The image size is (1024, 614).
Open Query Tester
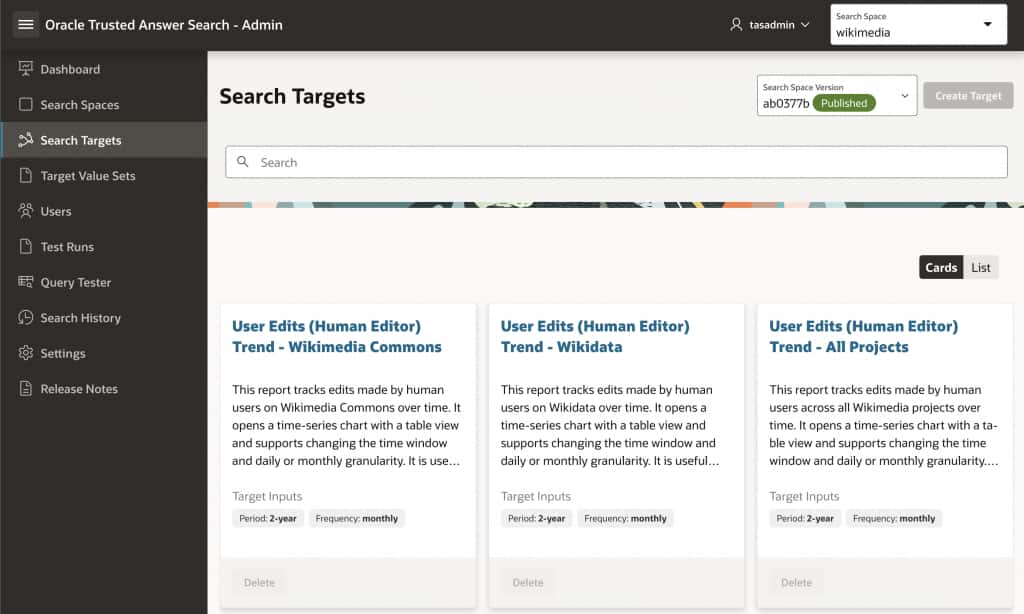coord(104,282)
